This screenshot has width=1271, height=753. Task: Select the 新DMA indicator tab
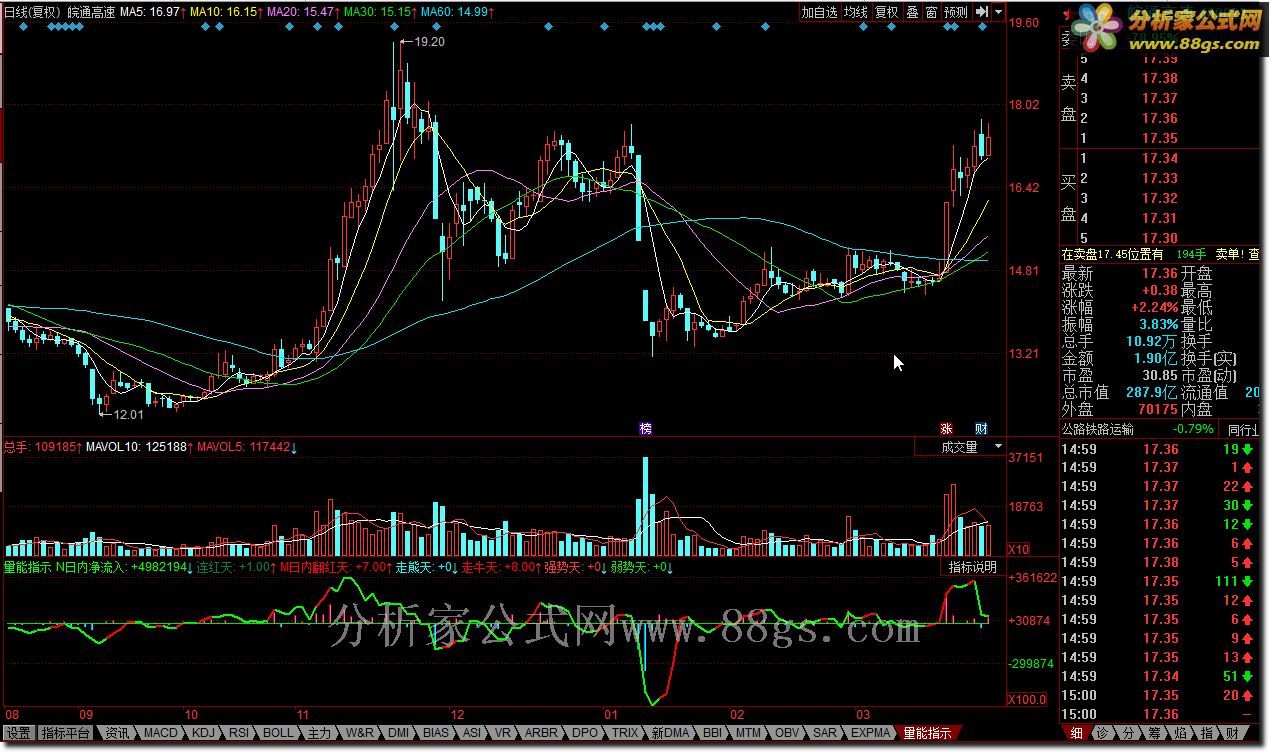tap(670, 733)
